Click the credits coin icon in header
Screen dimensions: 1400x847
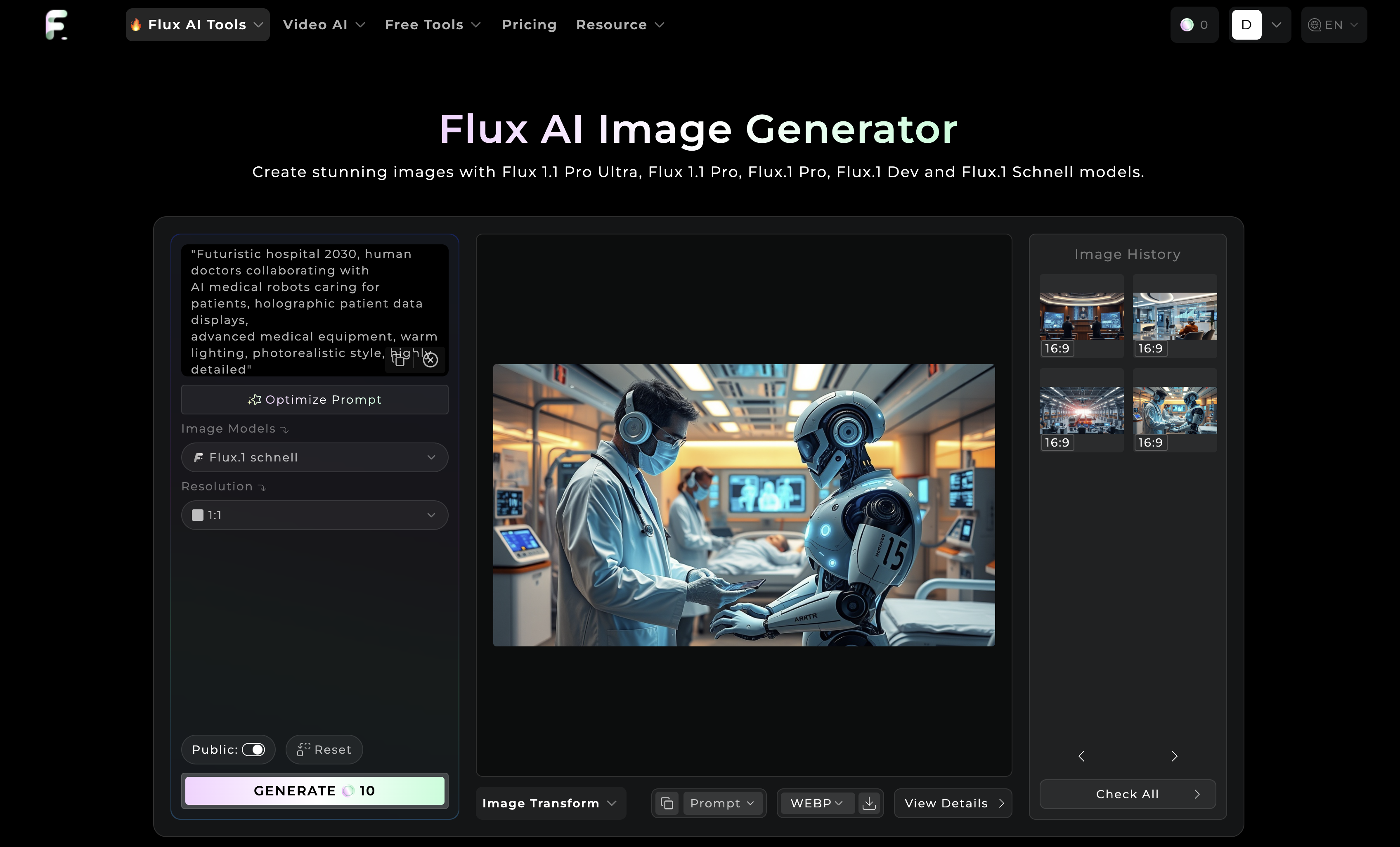1187,25
